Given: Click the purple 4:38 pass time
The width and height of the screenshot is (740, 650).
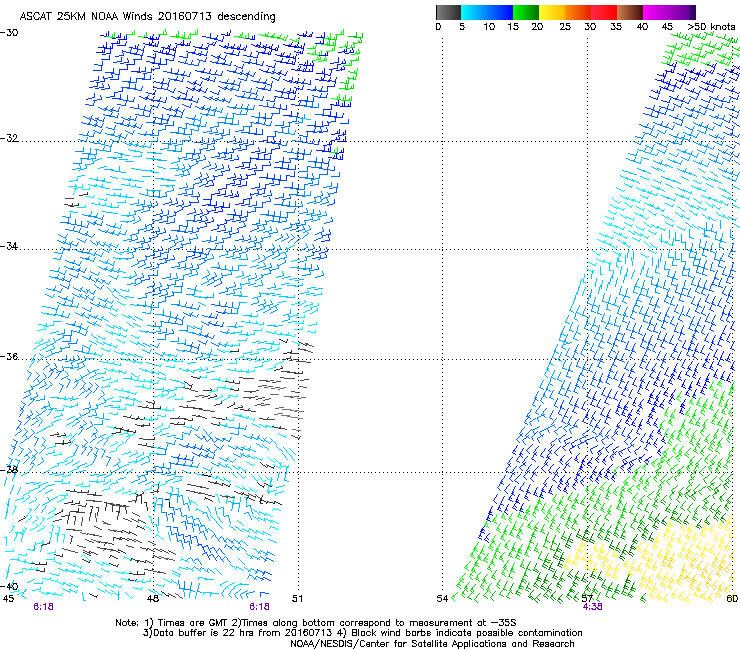Looking at the screenshot, I should 592,607.
